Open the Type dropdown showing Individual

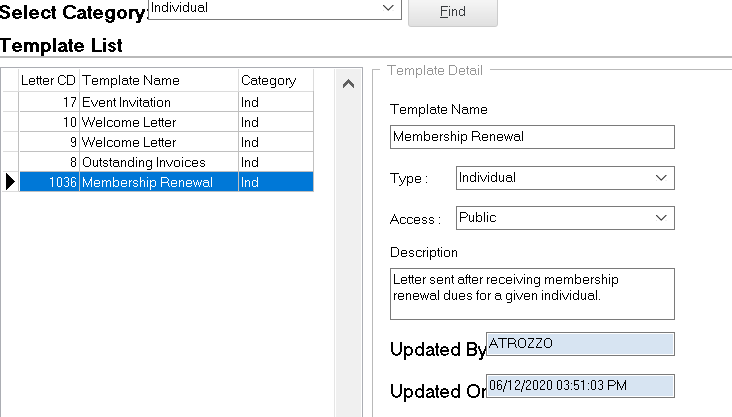pyautogui.click(x=565, y=178)
